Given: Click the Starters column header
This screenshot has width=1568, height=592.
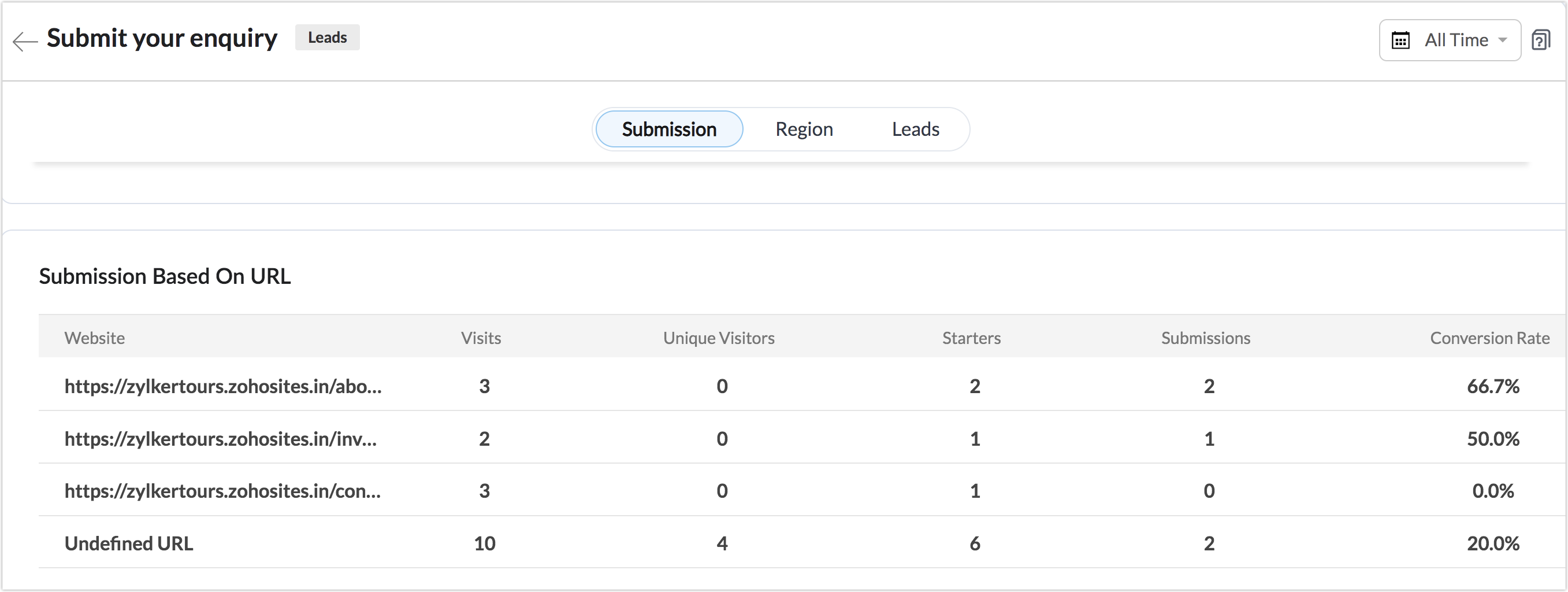Looking at the screenshot, I should (971, 338).
